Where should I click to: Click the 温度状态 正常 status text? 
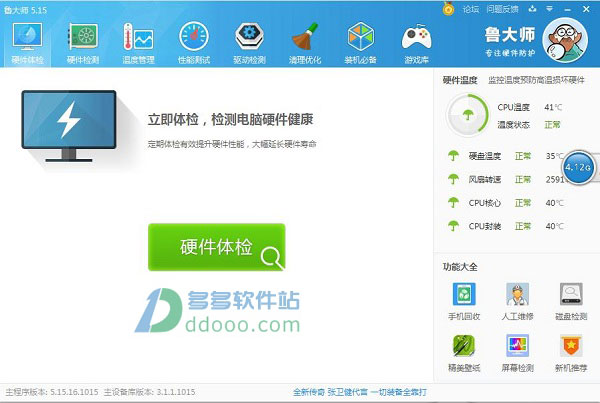pos(552,125)
